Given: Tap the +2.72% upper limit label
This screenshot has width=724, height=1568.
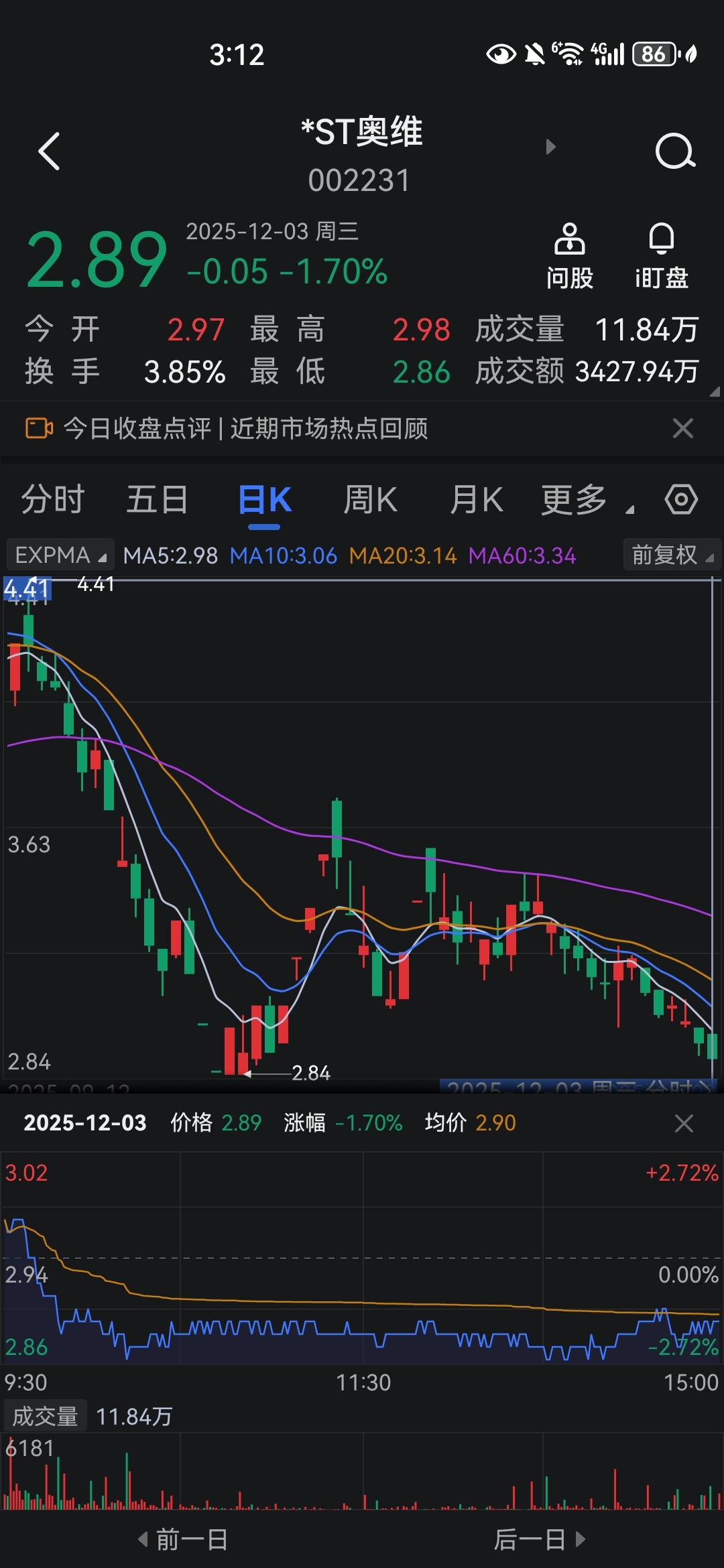Looking at the screenshot, I should click(x=682, y=1173).
